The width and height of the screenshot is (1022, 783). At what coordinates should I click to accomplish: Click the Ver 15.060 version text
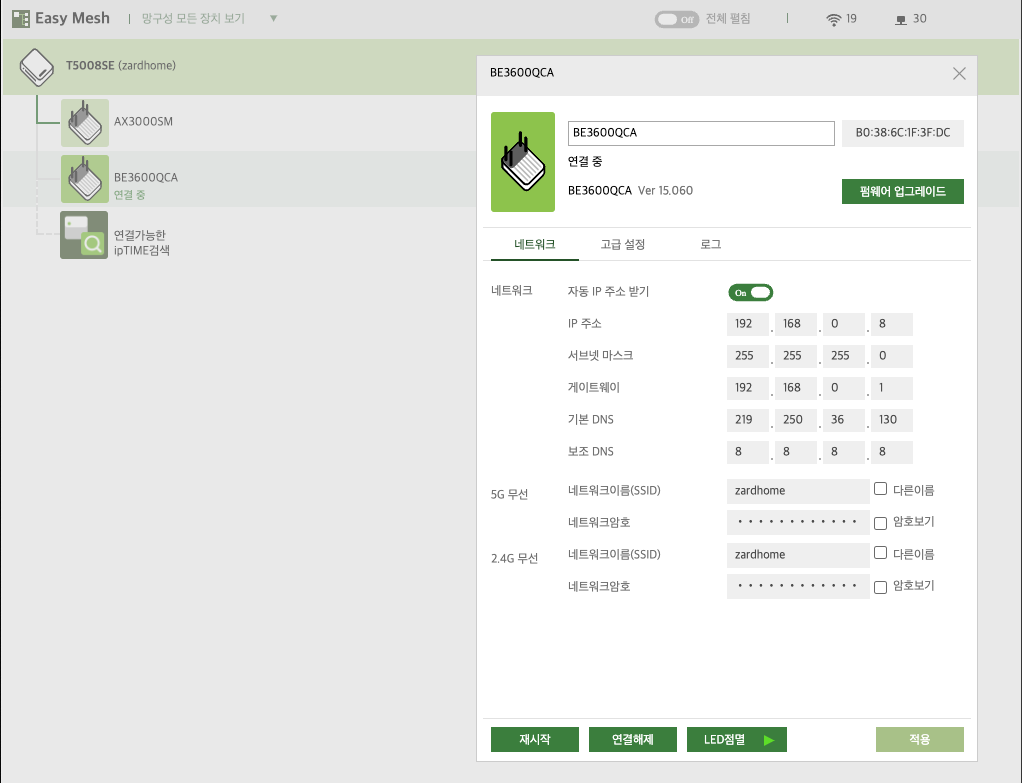(x=665, y=191)
